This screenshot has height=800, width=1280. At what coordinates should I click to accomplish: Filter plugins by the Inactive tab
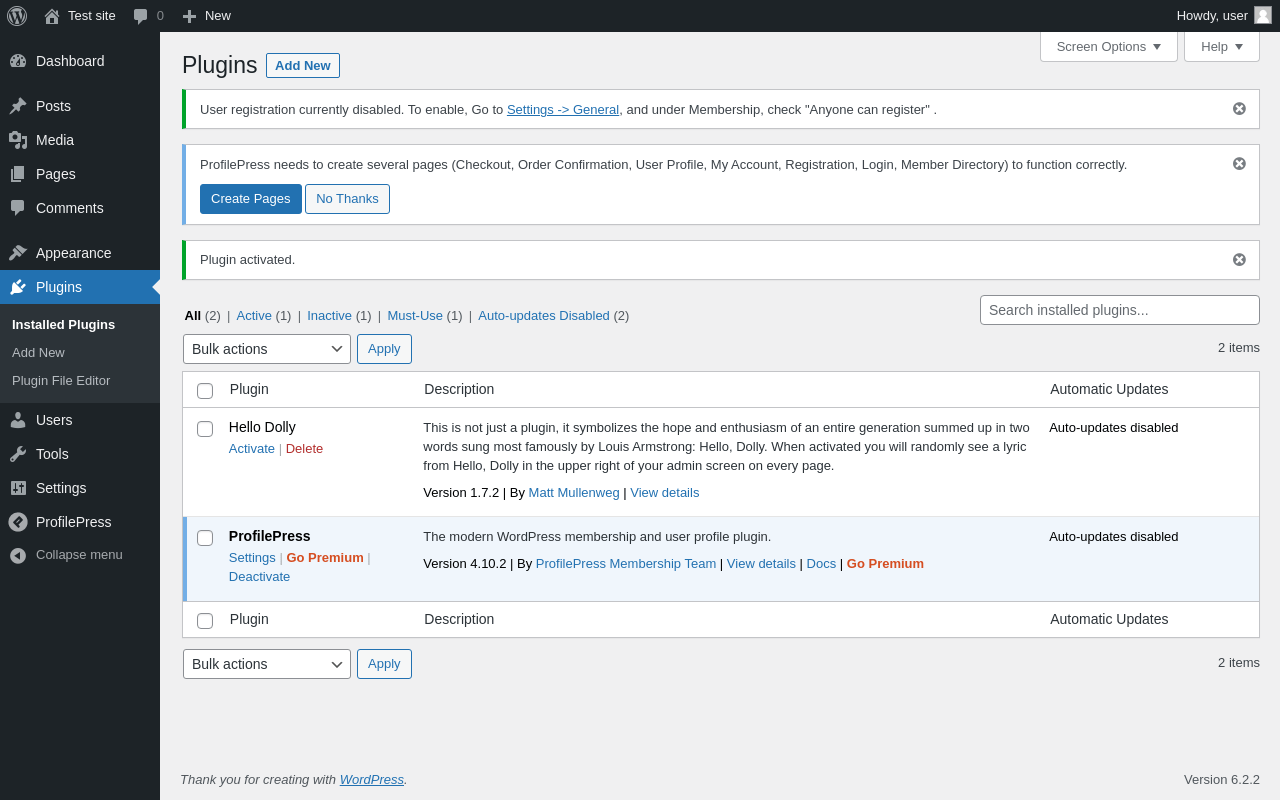pos(329,316)
